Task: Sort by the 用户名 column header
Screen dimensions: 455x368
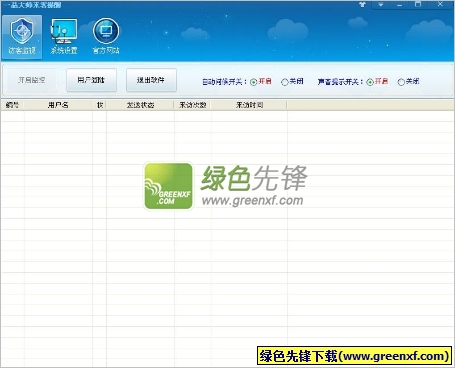Action: point(58,105)
